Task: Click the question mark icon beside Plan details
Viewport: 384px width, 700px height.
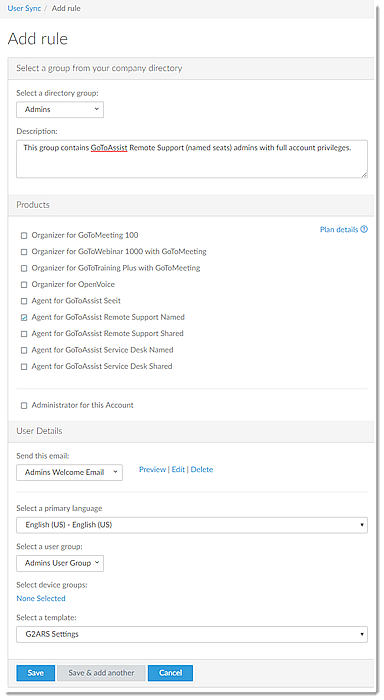Action: 364,229
